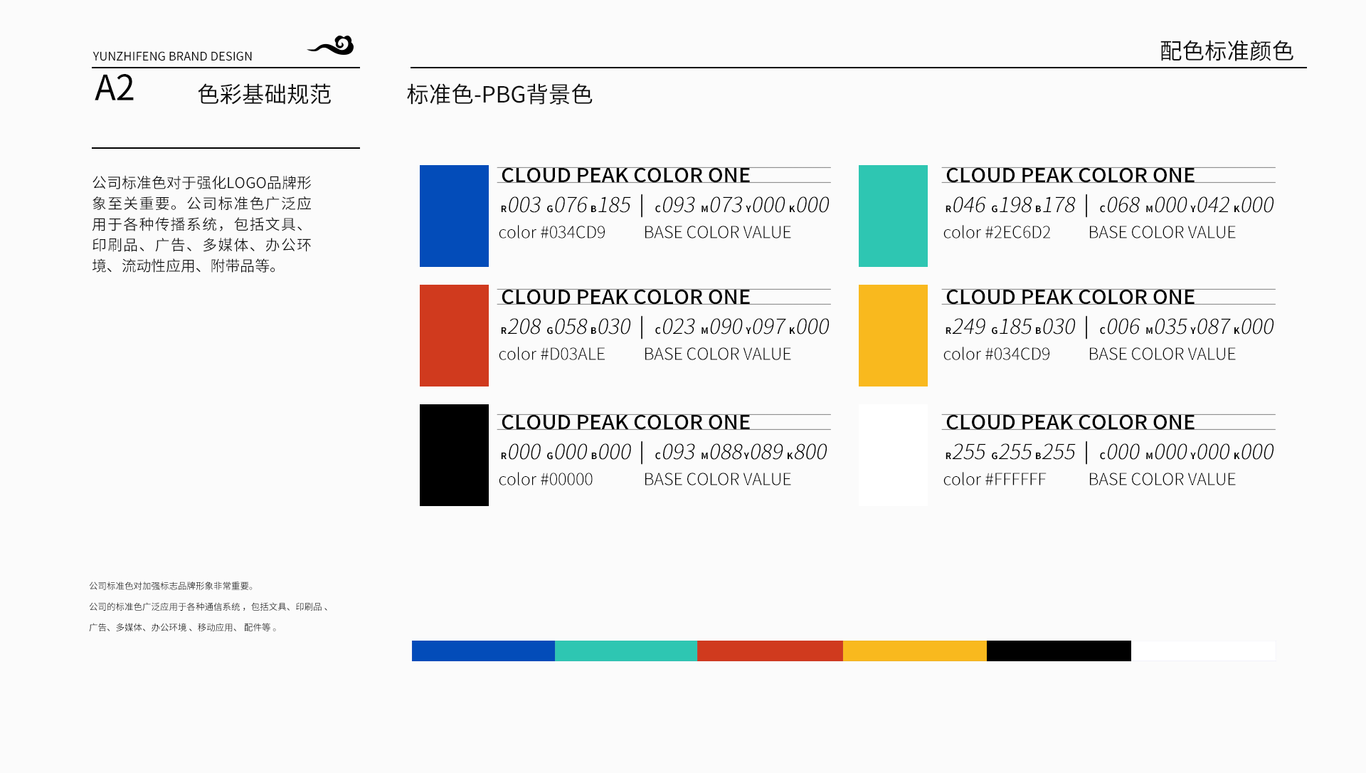The width and height of the screenshot is (1366, 773).
Task: Select the large white #FFFFFF color square
Action: 893,455
